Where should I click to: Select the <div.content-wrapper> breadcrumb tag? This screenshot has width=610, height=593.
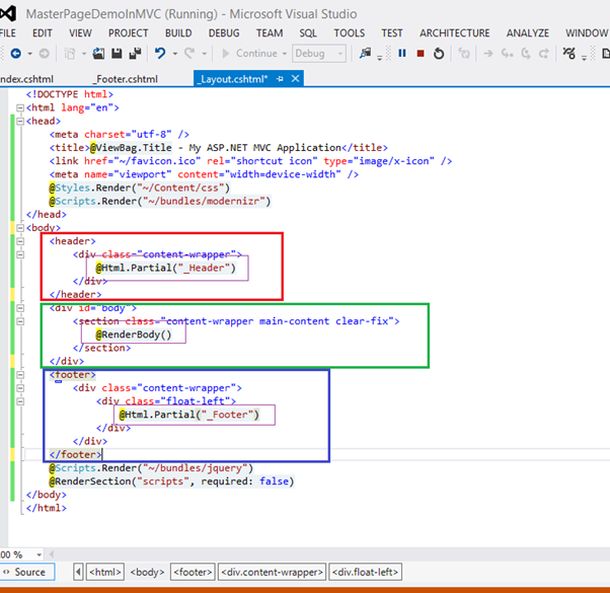click(x=272, y=572)
